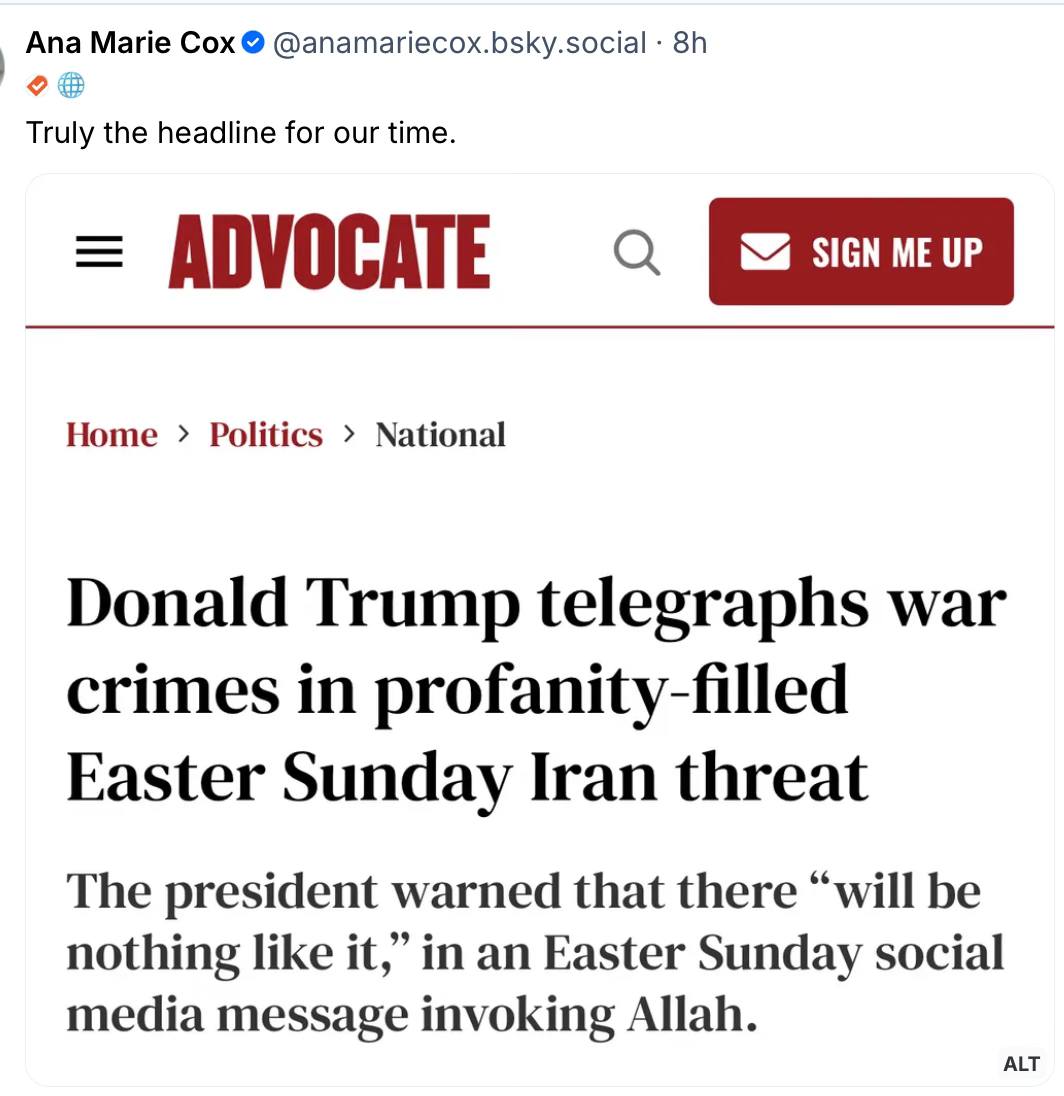The width and height of the screenshot is (1064, 1096).
Task: Click the ADVOCATE logo
Action: click(329, 252)
